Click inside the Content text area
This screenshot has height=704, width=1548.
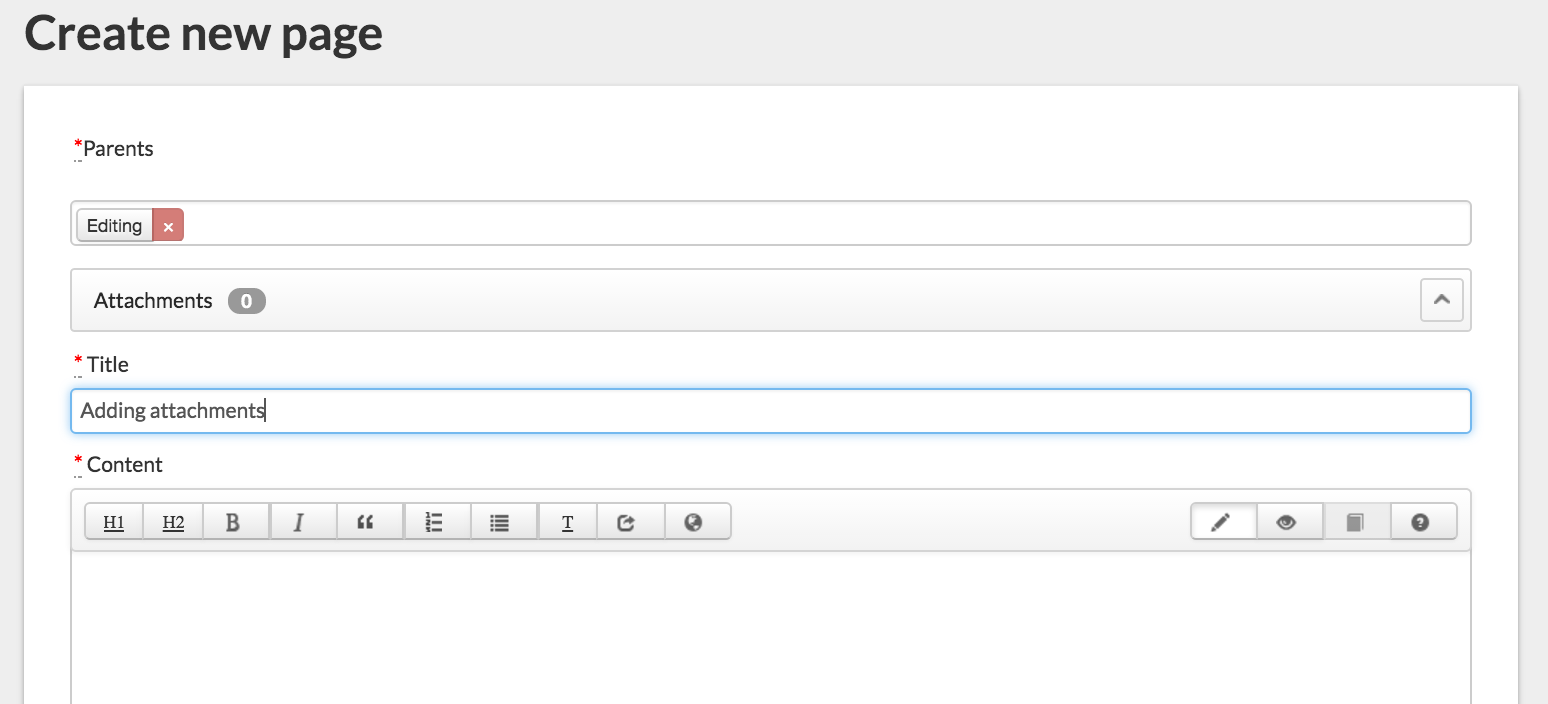(x=771, y=628)
